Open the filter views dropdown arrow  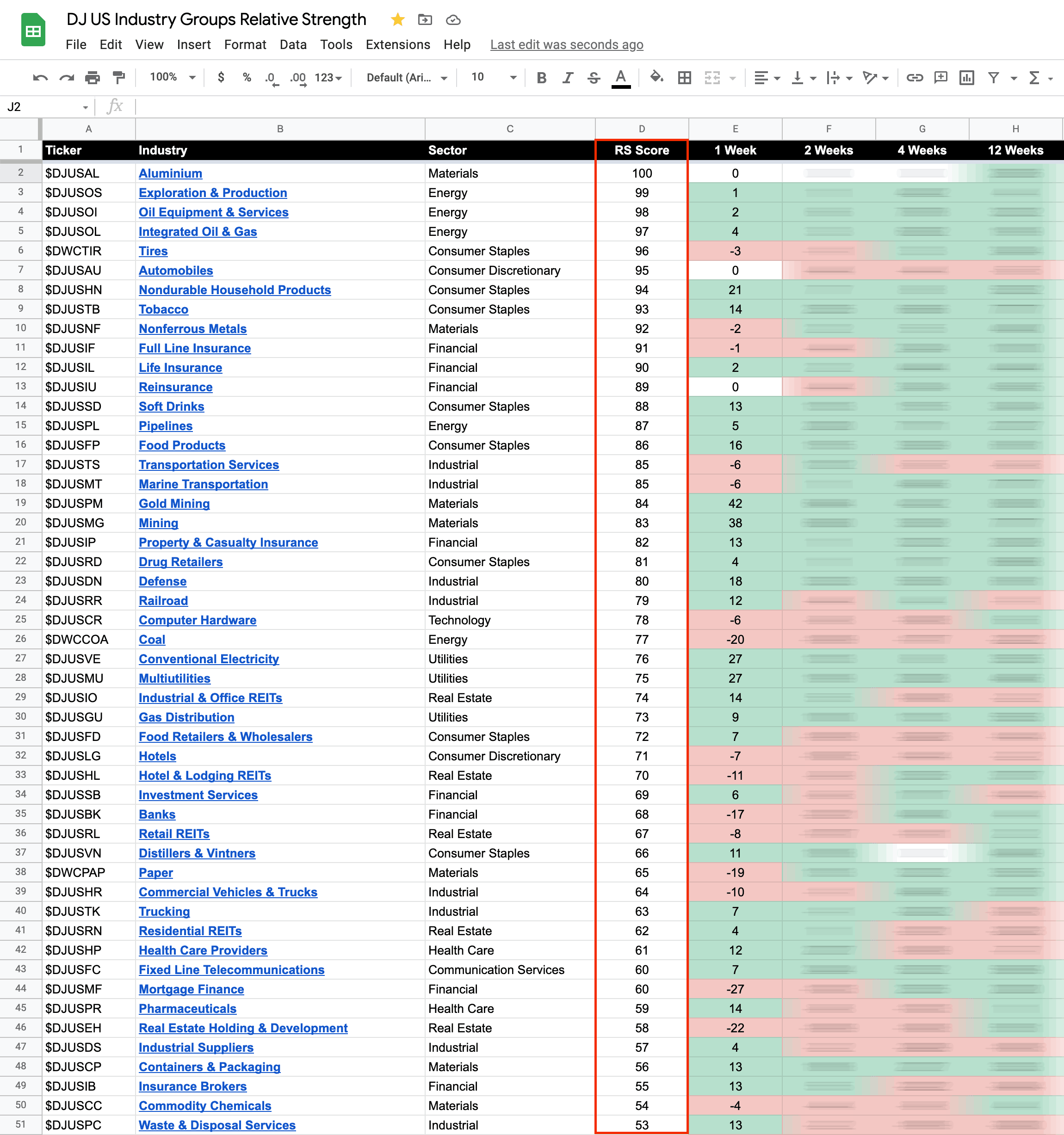(1014, 78)
